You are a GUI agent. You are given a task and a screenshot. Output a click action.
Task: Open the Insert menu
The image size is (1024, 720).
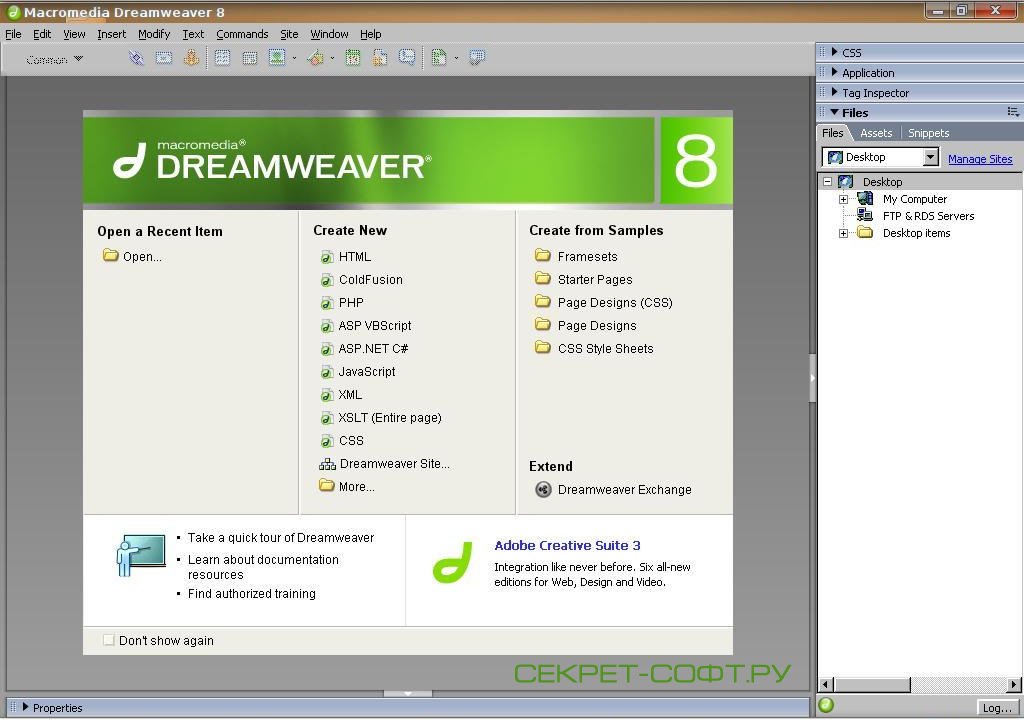pyautogui.click(x=111, y=34)
